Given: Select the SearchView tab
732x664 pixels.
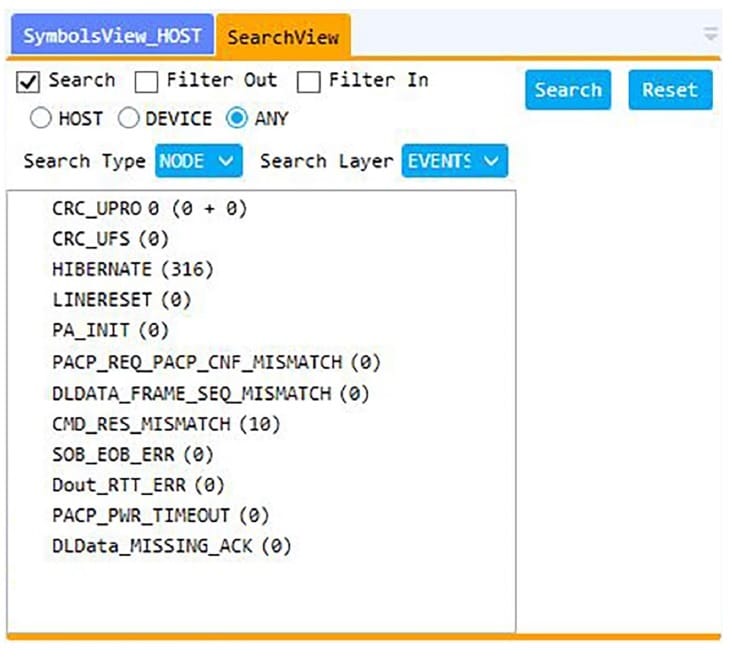Looking at the screenshot, I should (283, 38).
